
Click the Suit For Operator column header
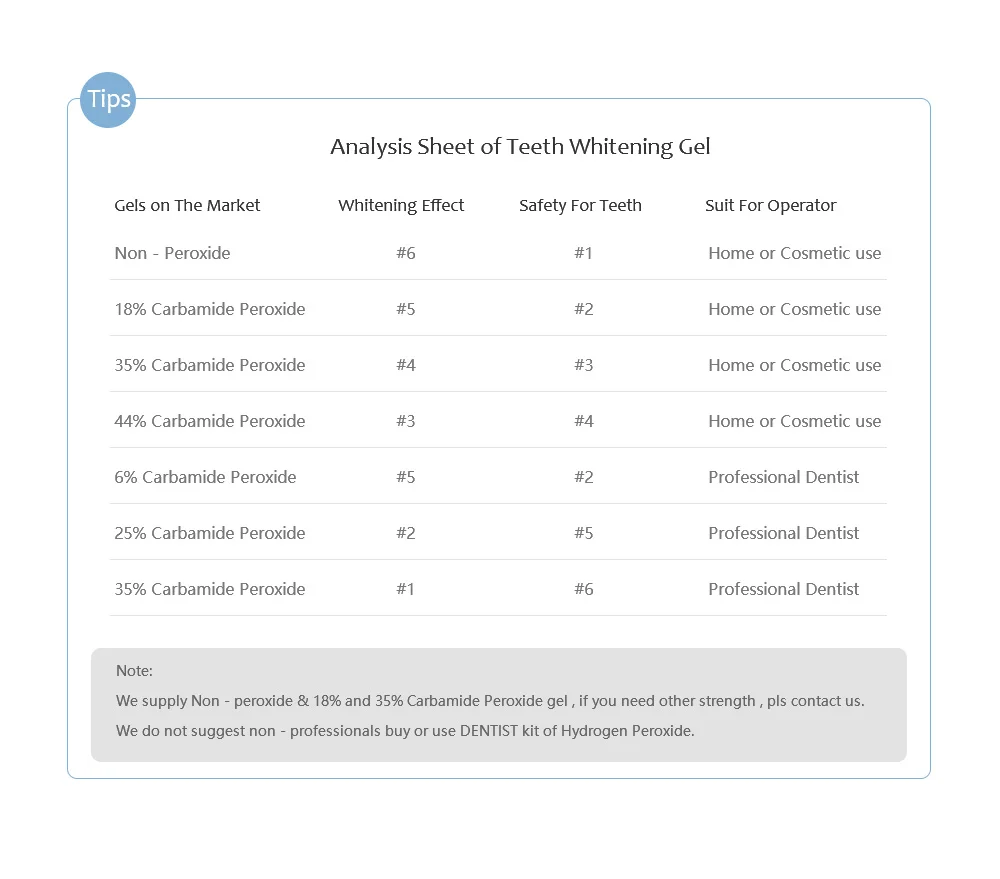pos(770,205)
